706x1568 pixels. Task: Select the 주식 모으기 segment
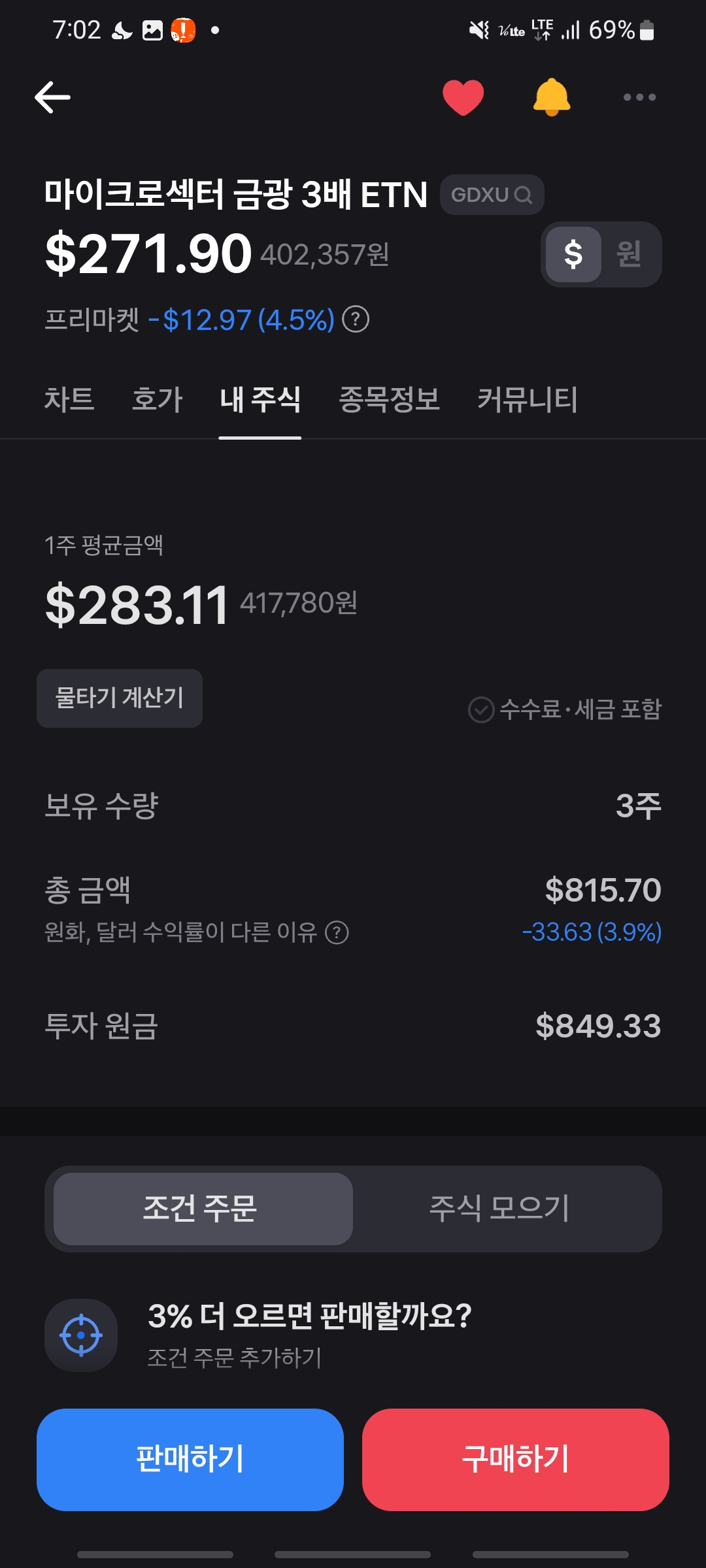pyautogui.click(x=500, y=1208)
